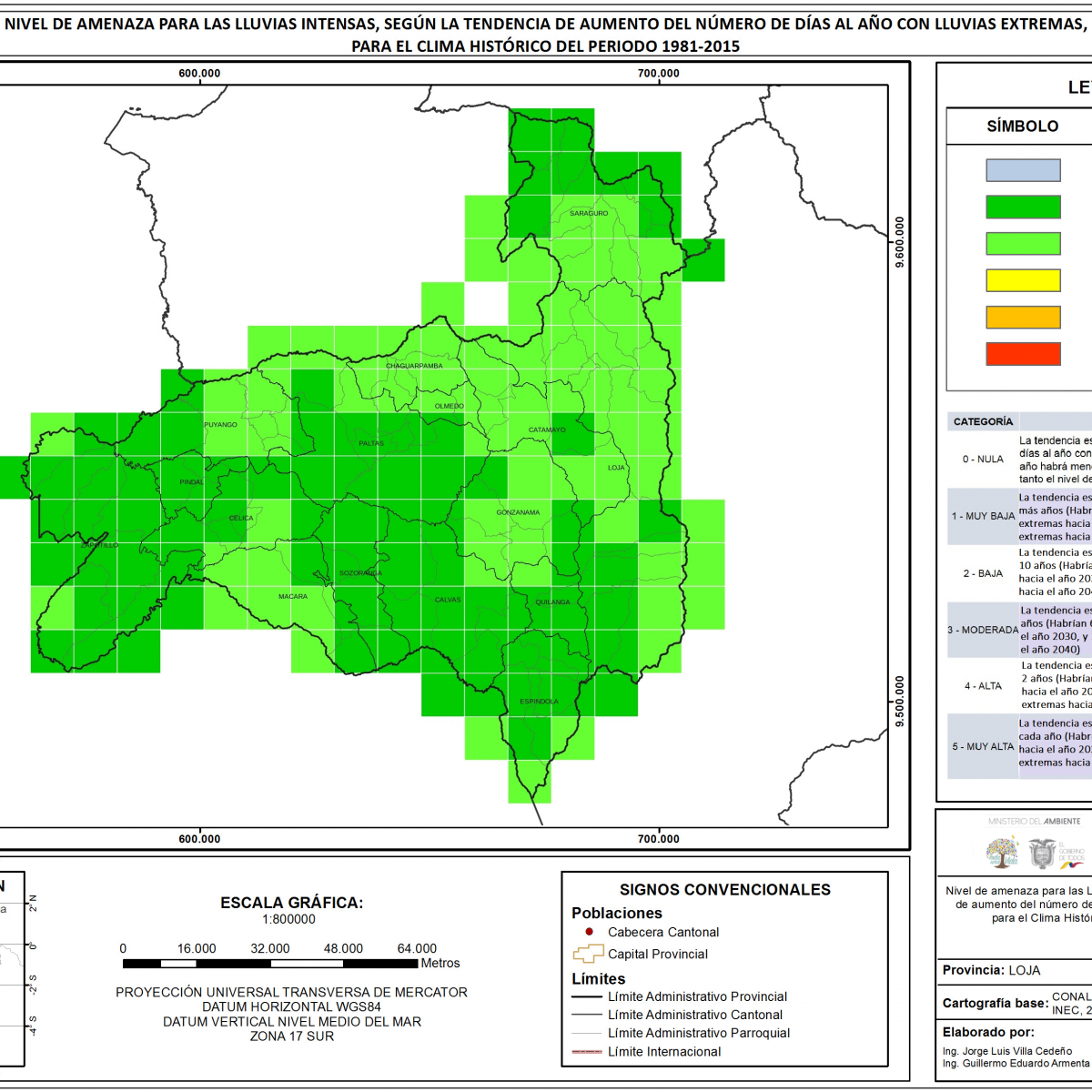
Task: Click the CATEGORÍA table header
Action: coord(983,421)
